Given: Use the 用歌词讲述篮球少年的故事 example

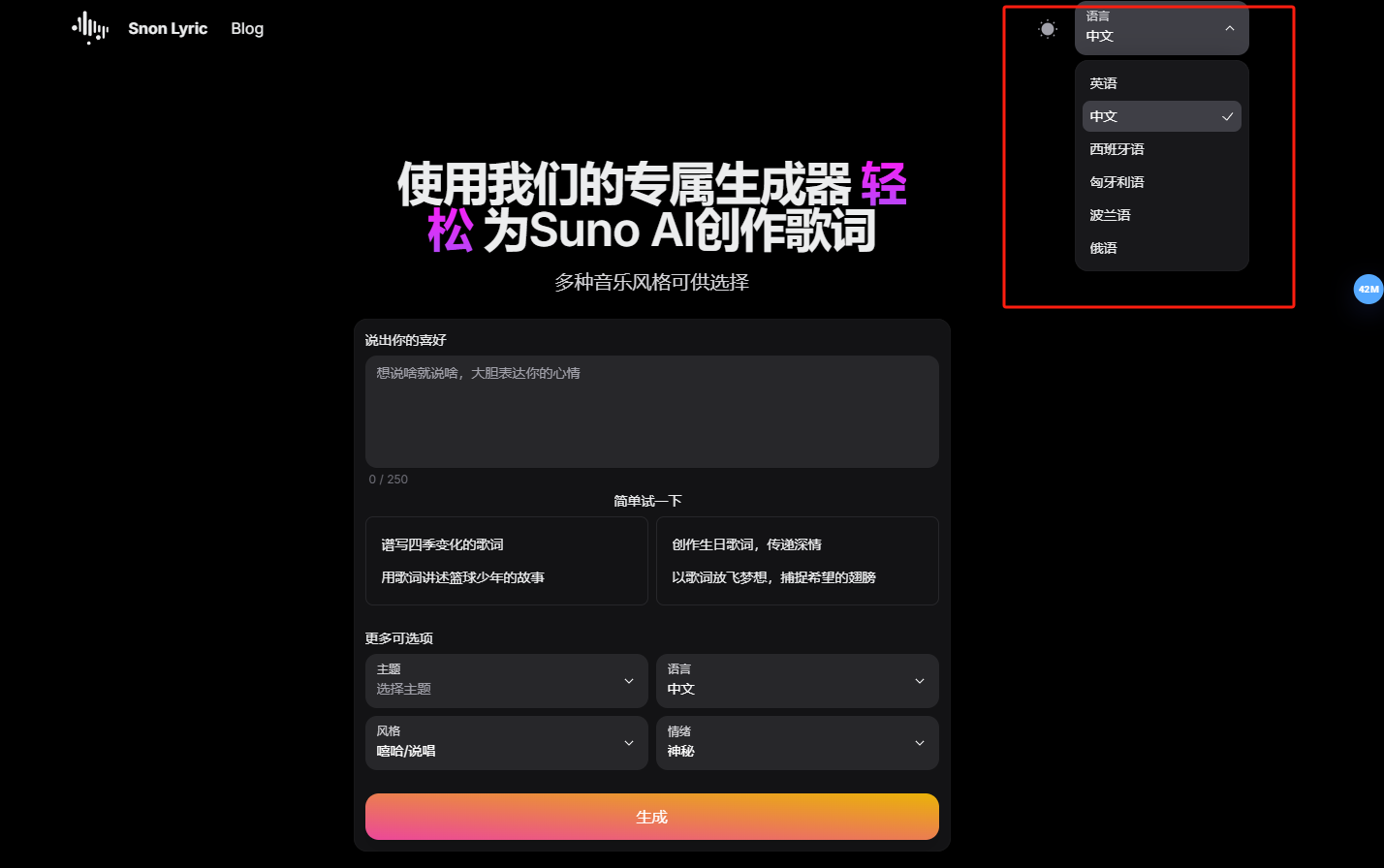Looking at the screenshot, I should pos(462,577).
